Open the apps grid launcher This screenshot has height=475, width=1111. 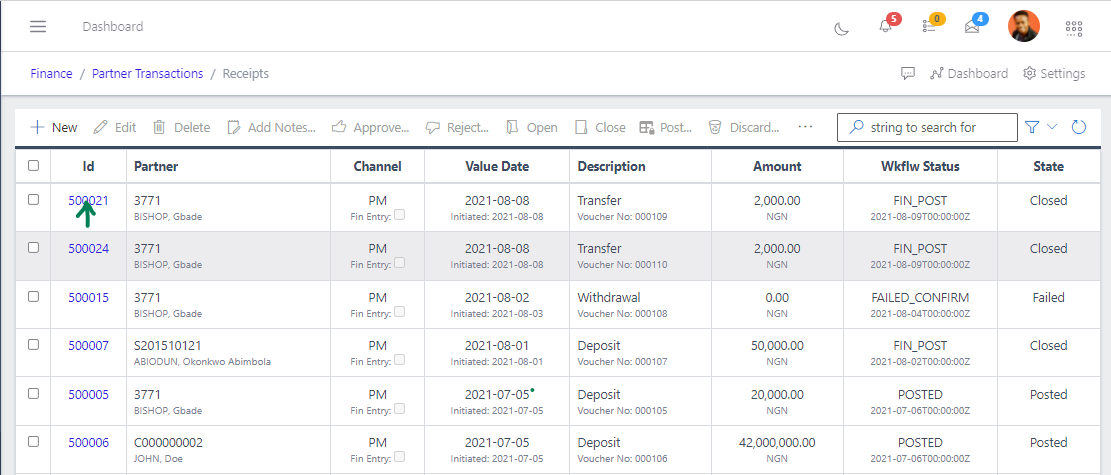click(1074, 28)
